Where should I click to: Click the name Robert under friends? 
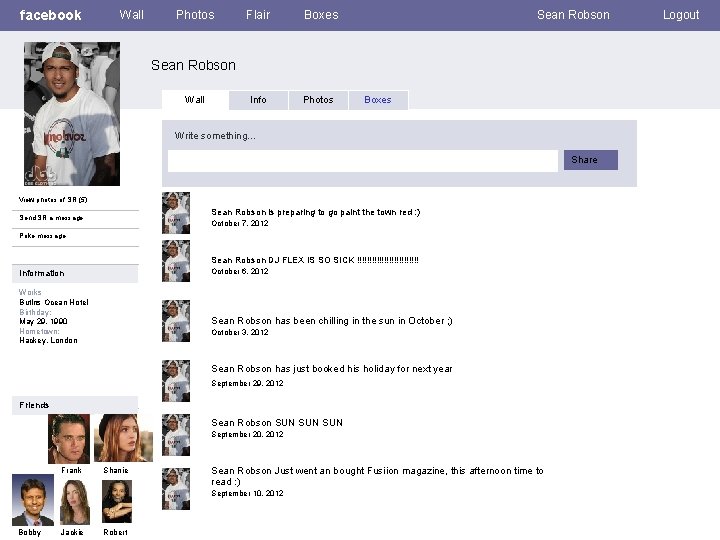pos(115,532)
